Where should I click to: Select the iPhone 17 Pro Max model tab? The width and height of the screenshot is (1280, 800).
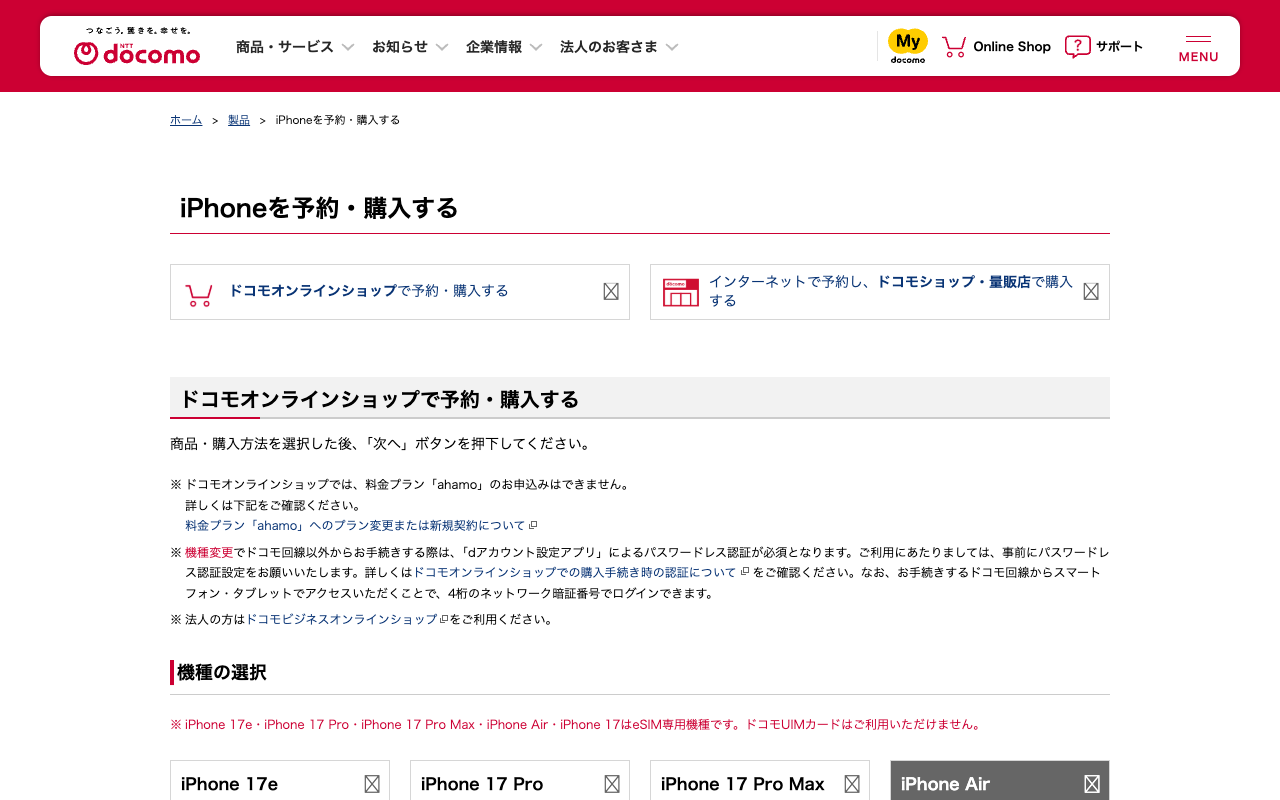760,781
